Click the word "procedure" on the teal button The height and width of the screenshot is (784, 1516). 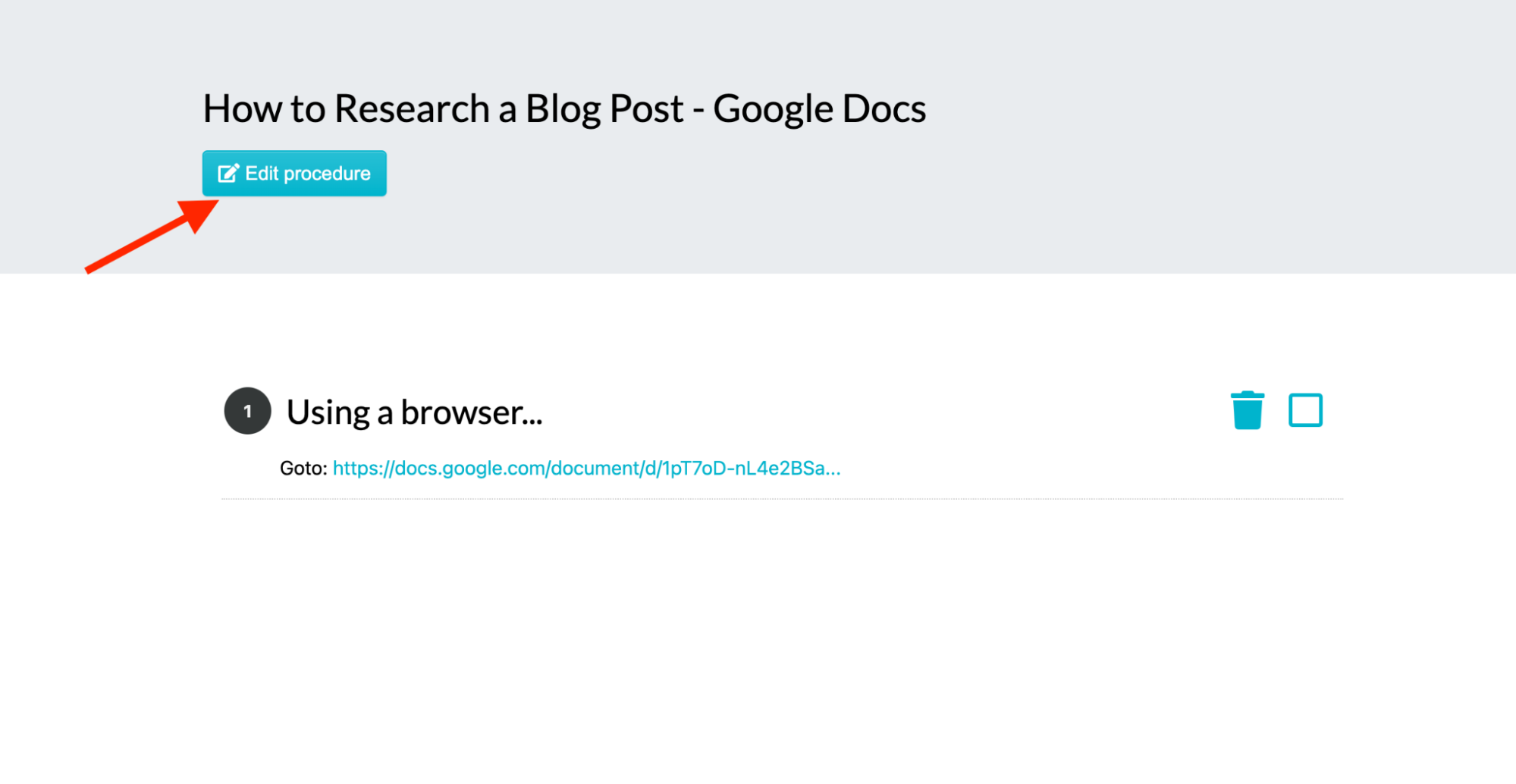click(327, 174)
